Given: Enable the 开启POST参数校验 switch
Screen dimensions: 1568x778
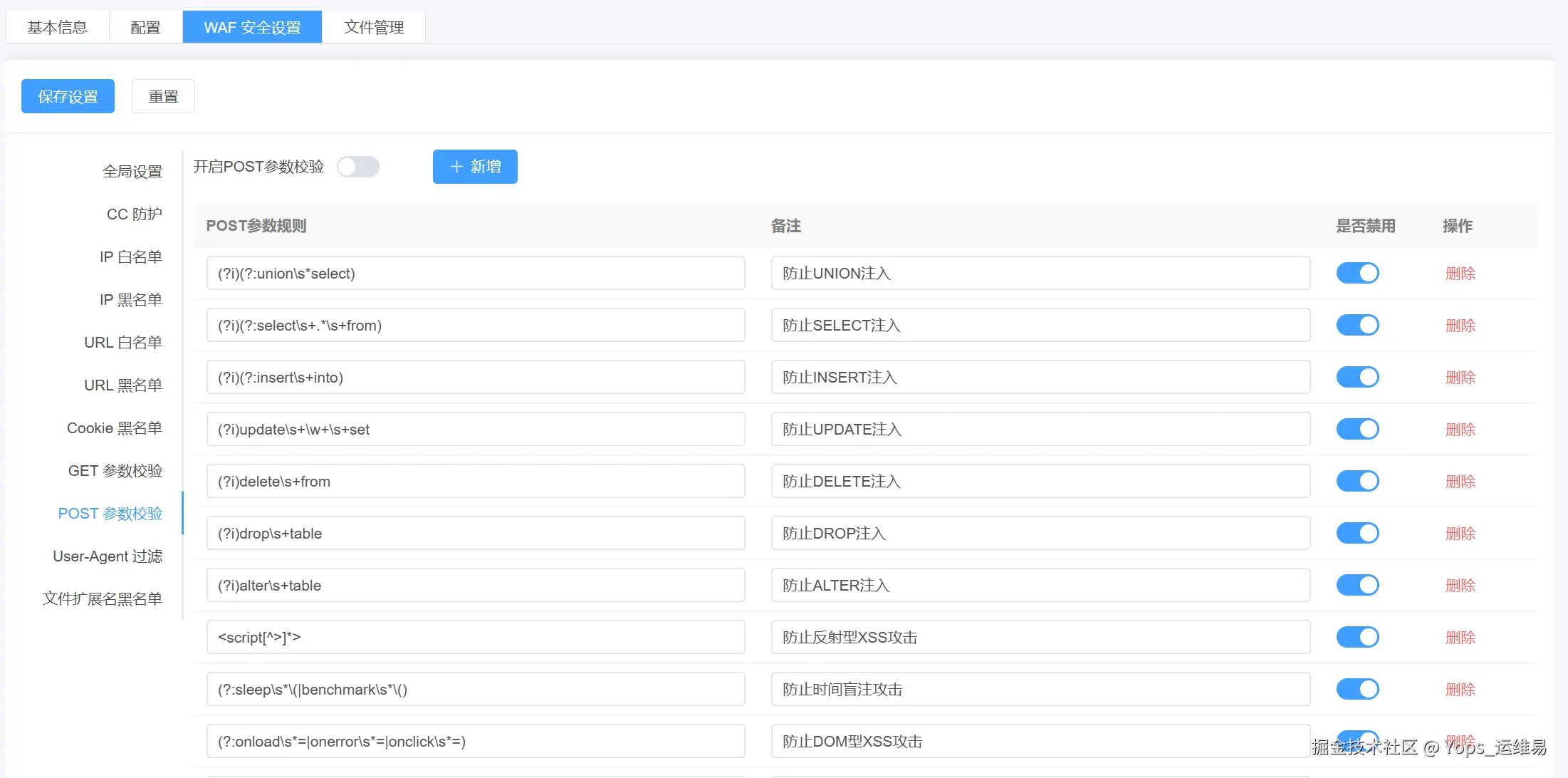Looking at the screenshot, I should [x=358, y=167].
